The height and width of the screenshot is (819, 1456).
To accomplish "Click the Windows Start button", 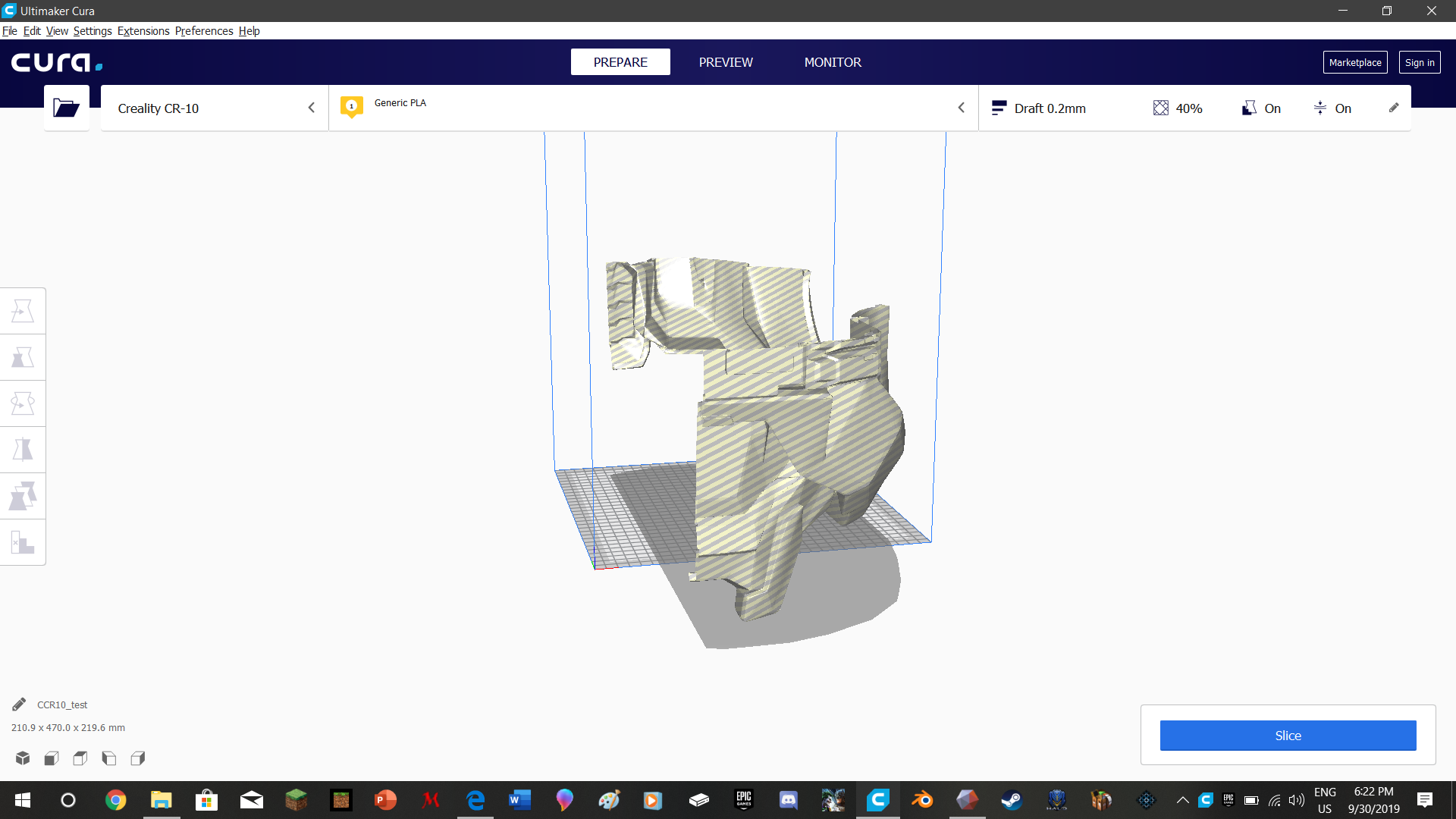I will point(23,799).
